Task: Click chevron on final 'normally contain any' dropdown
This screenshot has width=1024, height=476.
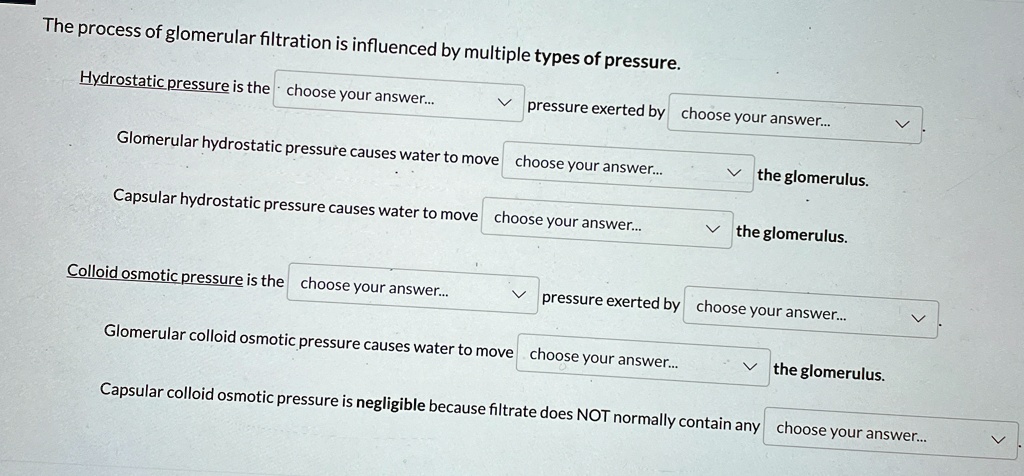Action: click(996, 439)
